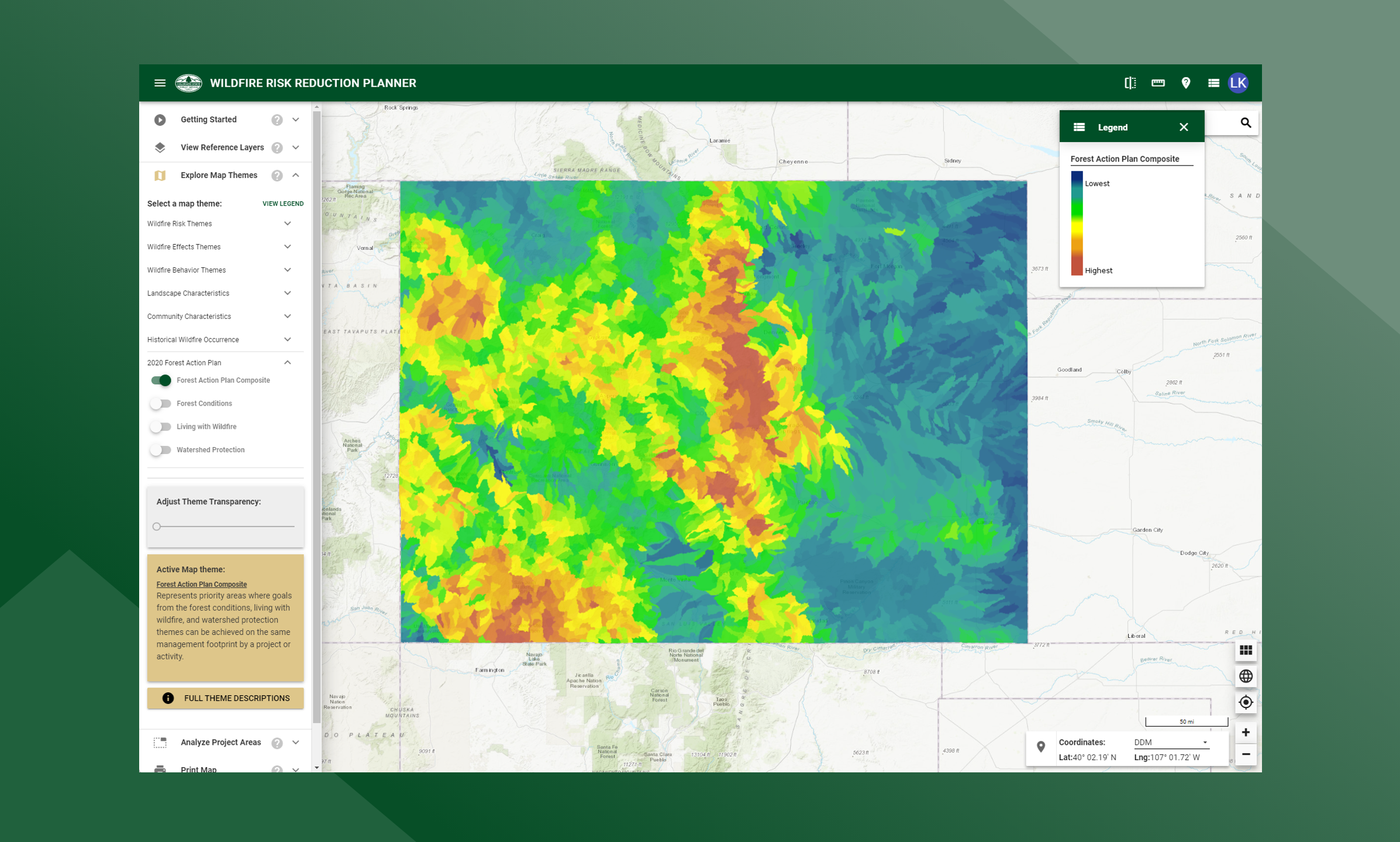1400x842 pixels.
Task: Open the LK user profile avatar
Action: coord(1238,83)
